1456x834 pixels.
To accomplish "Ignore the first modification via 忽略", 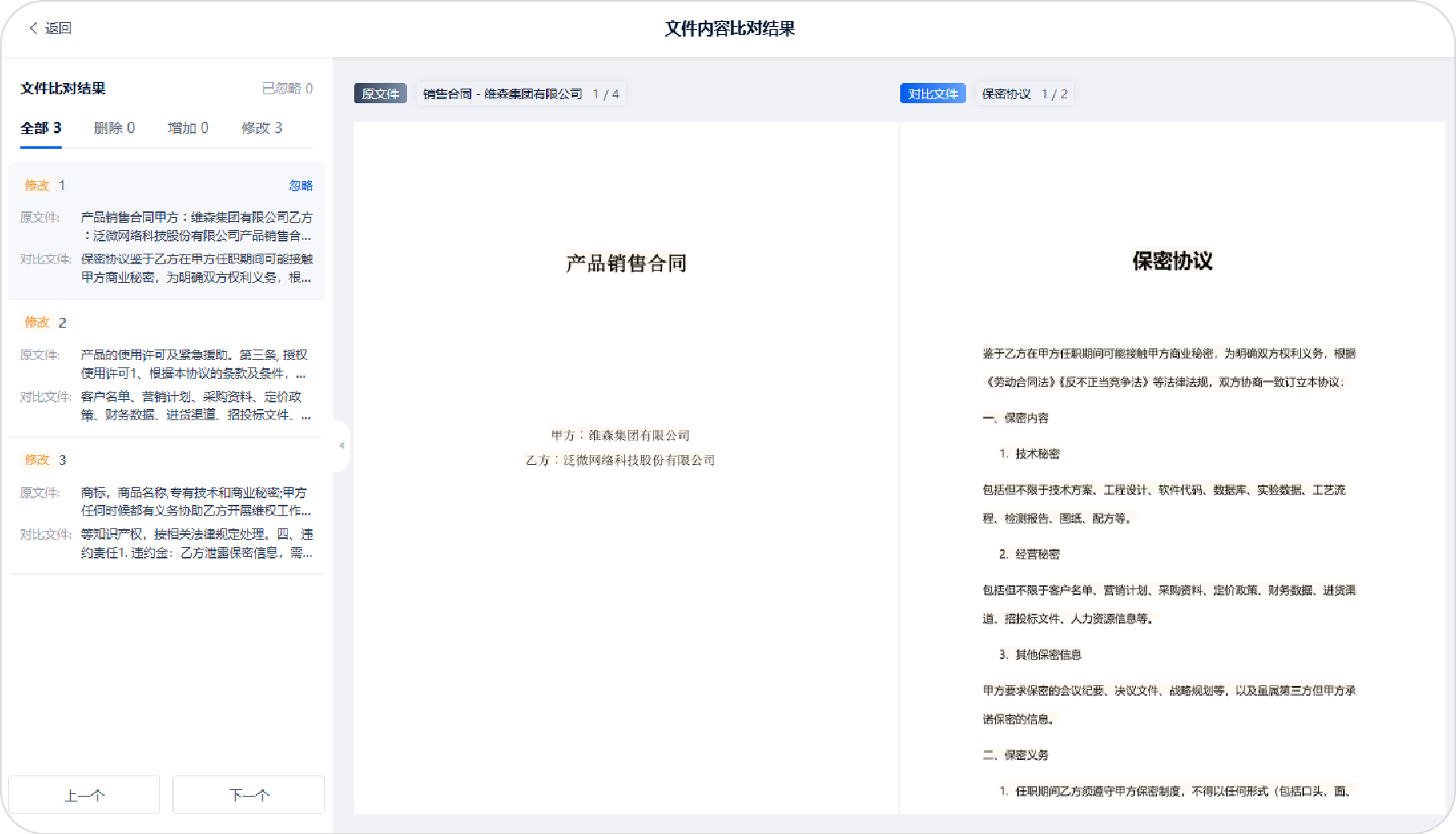I will pyautogui.click(x=301, y=186).
